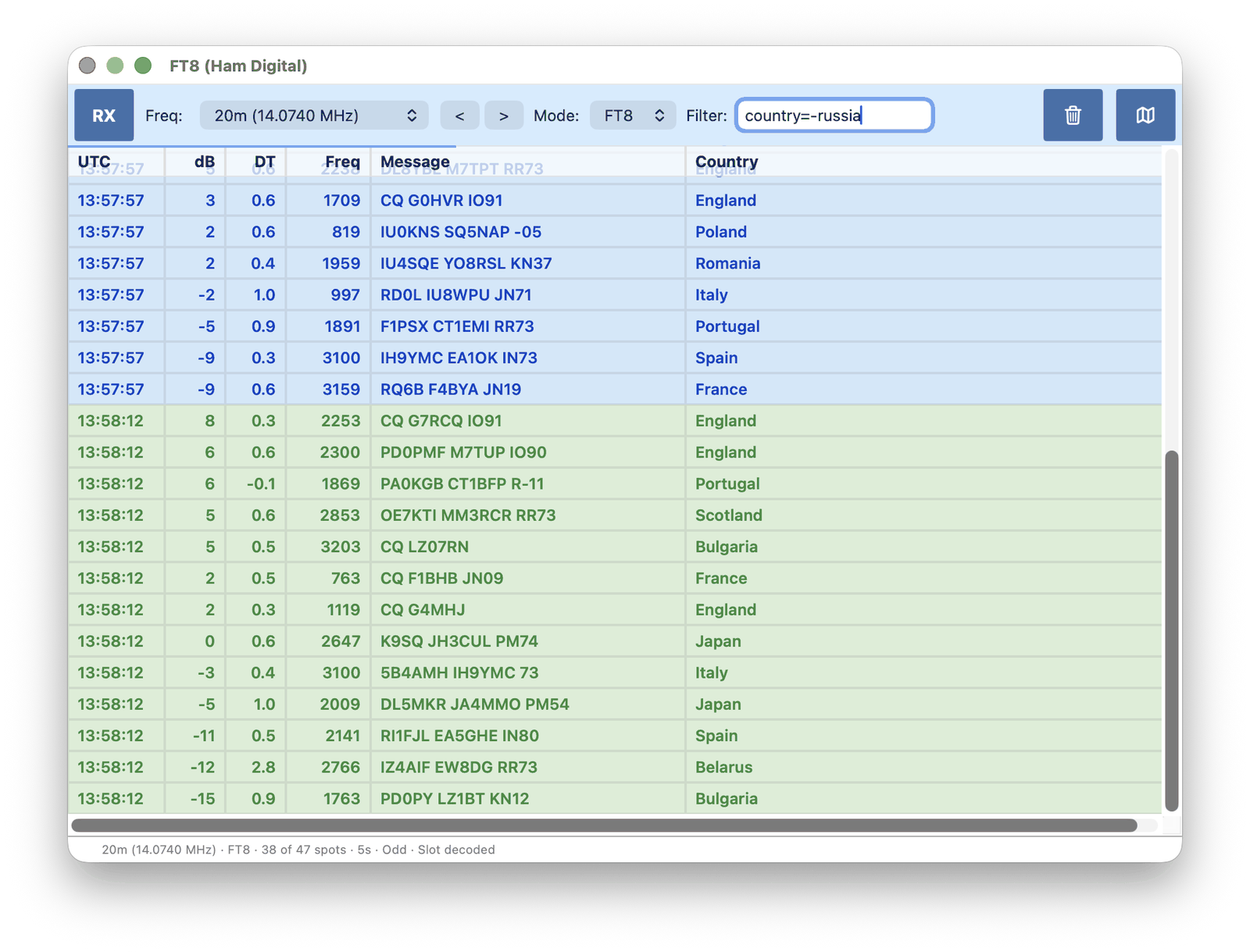The image size is (1250, 952).
Task: Open the FT8 mode dropdown
Action: click(x=633, y=116)
